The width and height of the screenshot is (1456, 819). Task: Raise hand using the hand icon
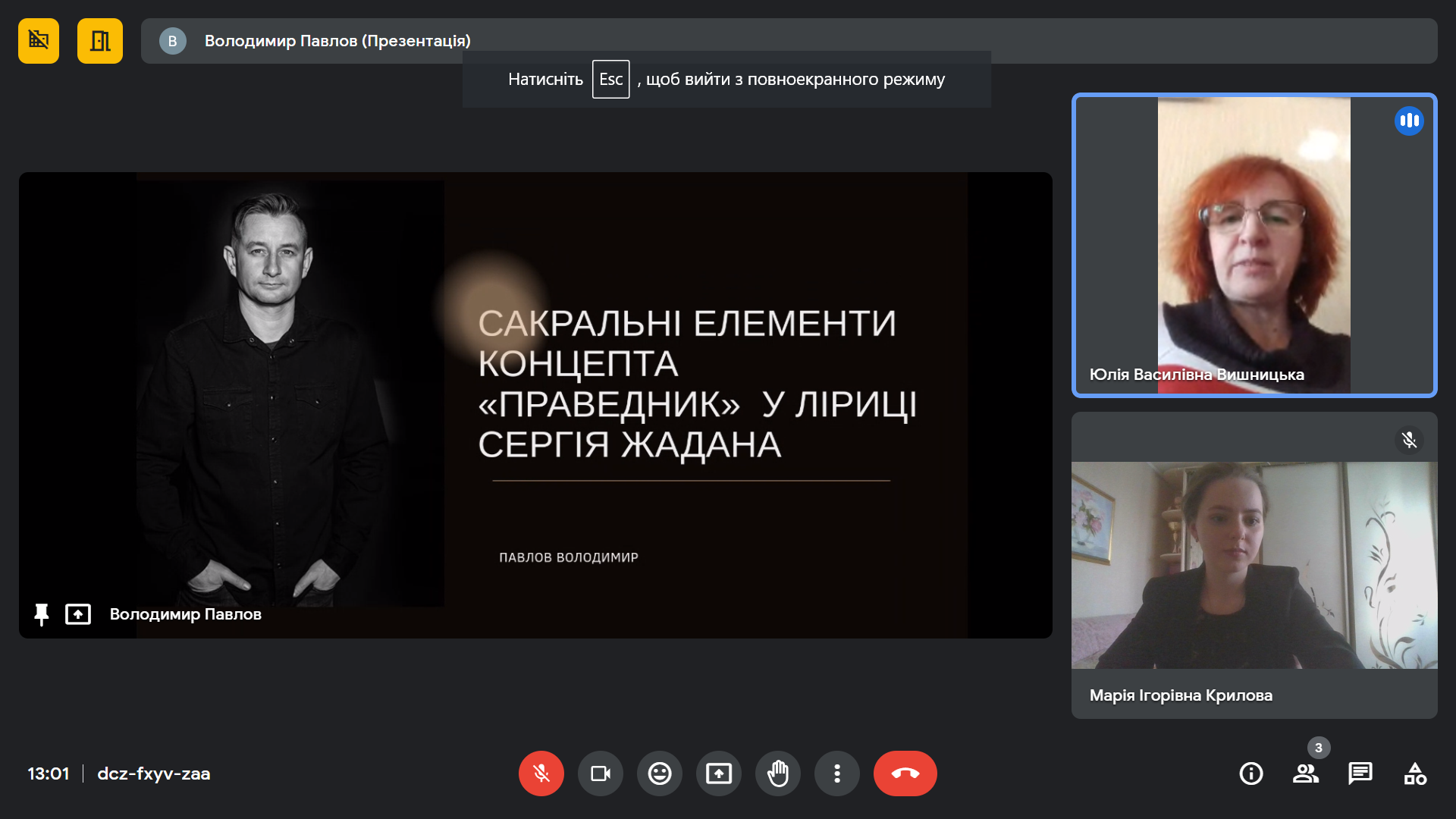[777, 773]
